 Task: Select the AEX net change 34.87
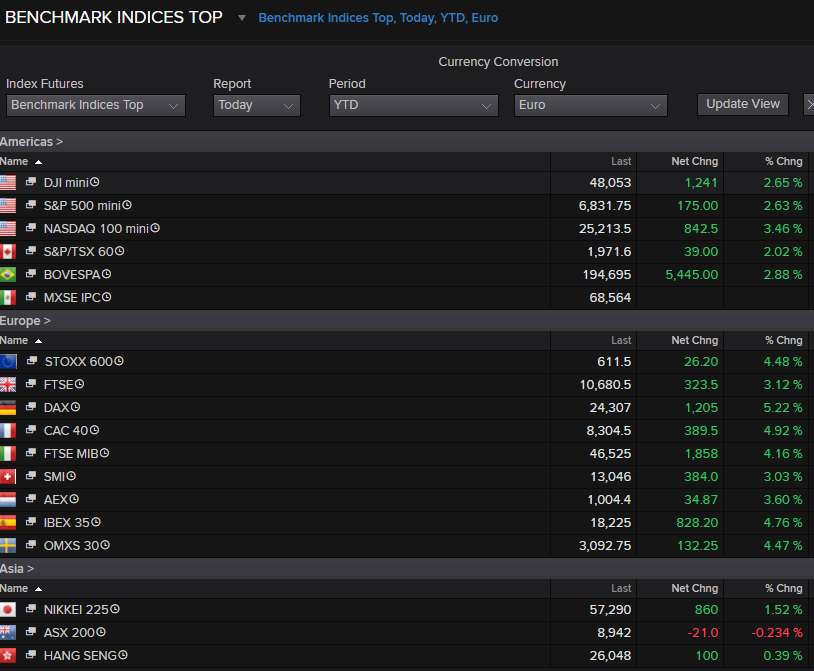(x=701, y=500)
